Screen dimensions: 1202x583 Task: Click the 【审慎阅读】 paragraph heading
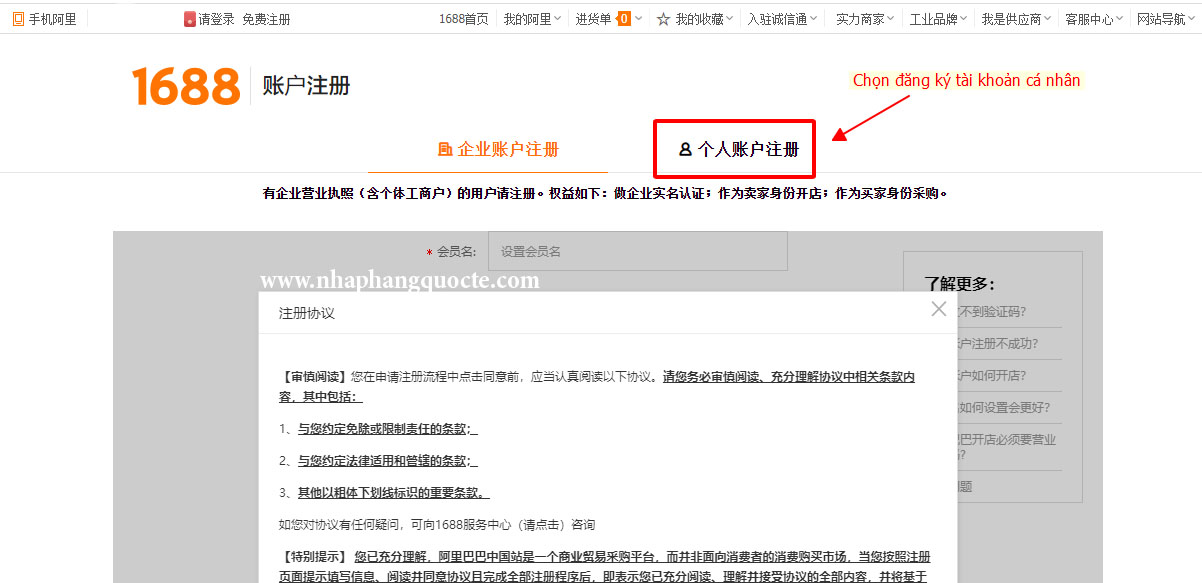[x=314, y=377]
